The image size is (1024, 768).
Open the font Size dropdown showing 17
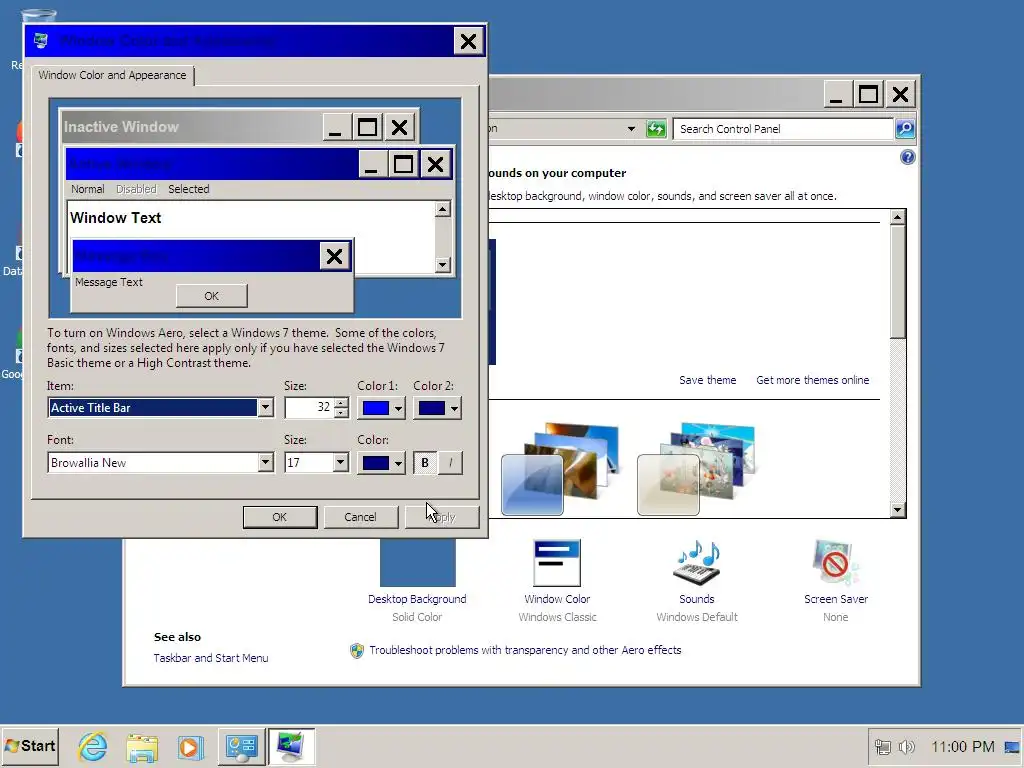pos(340,462)
